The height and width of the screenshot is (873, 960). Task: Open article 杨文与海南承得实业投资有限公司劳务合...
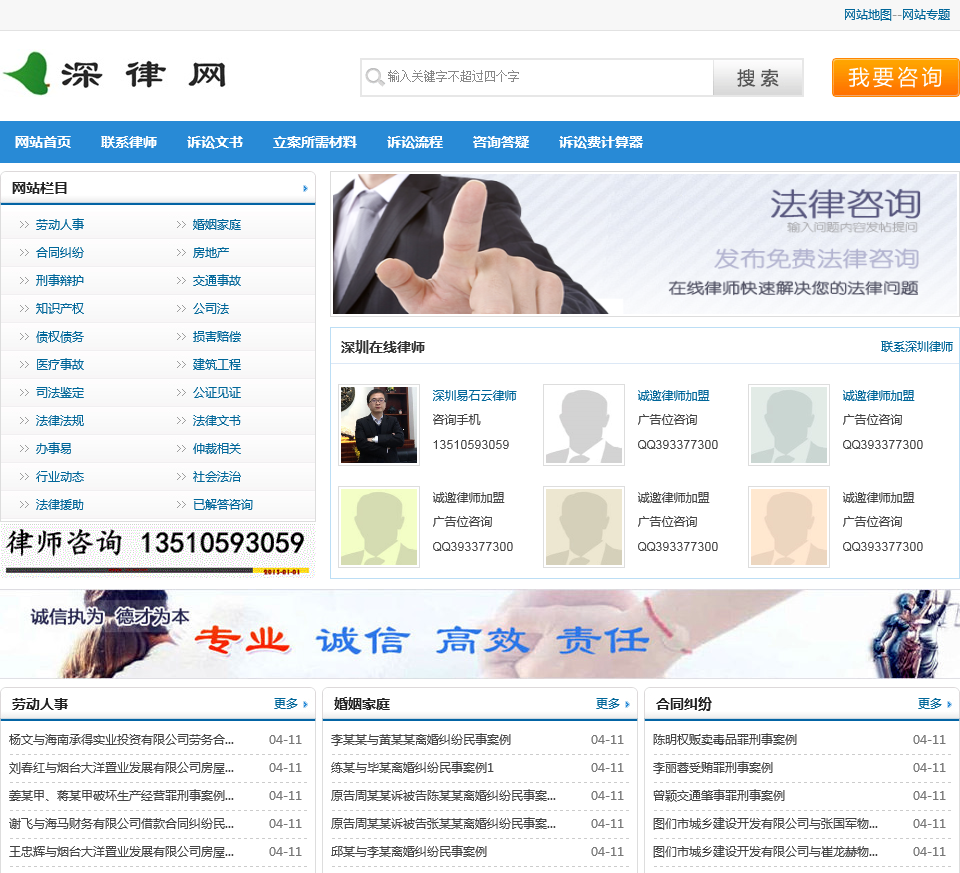click(x=121, y=740)
